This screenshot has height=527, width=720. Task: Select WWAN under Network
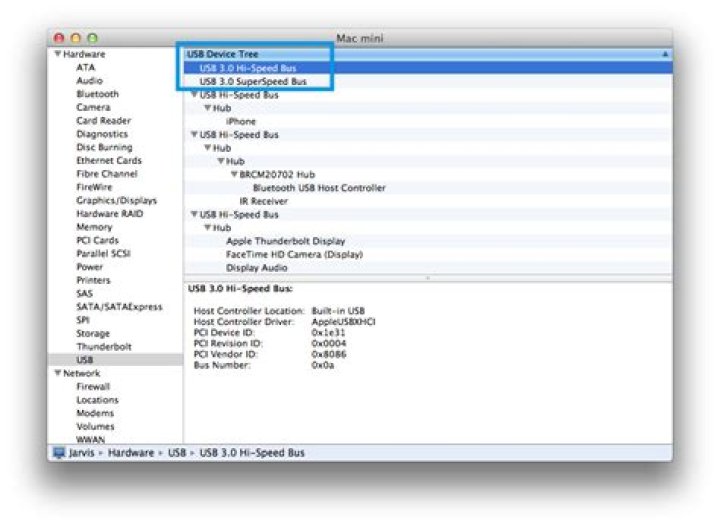point(90,440)
